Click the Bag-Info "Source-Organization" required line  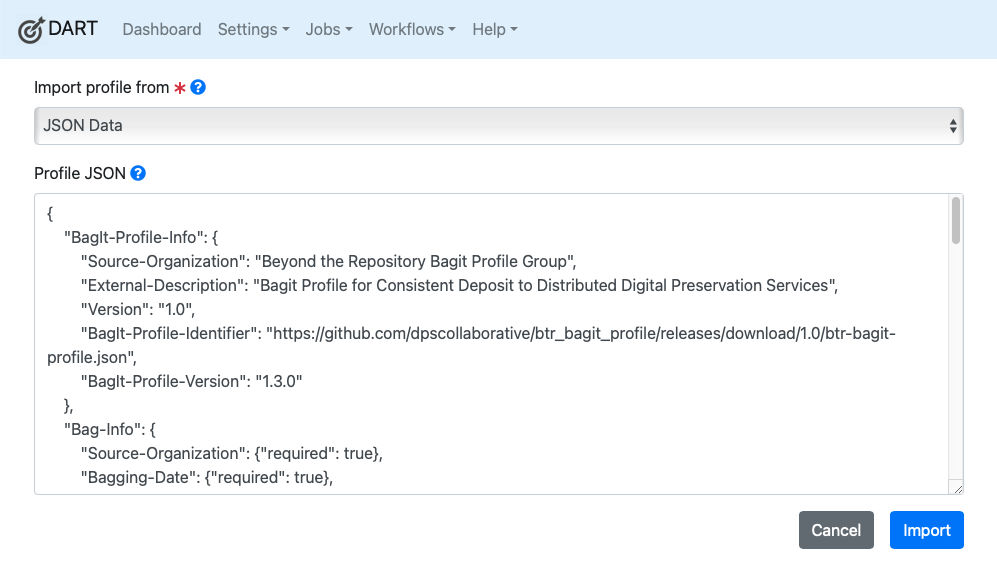click(231, 454)
